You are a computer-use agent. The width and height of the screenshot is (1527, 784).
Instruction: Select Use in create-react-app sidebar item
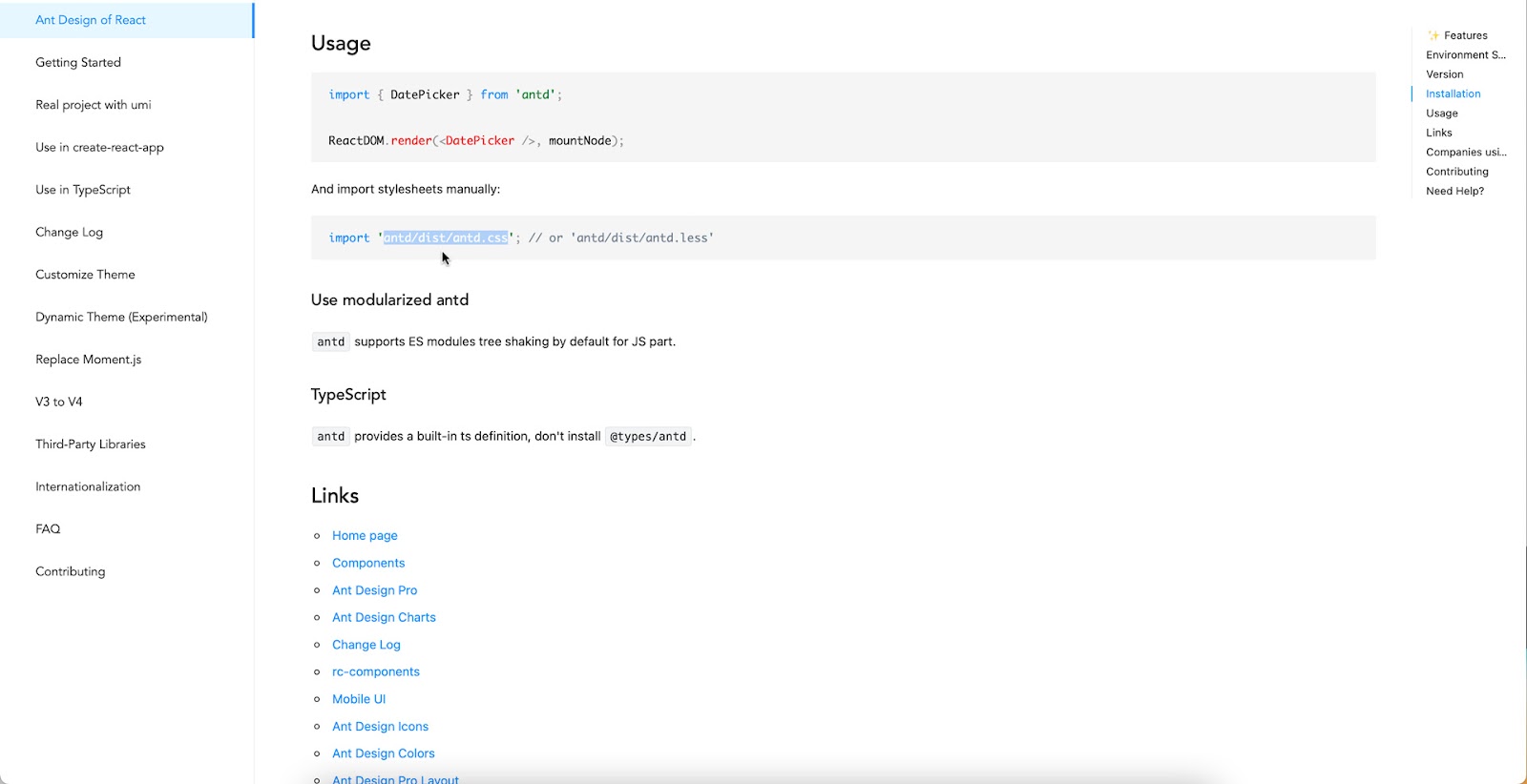(99, 148)
